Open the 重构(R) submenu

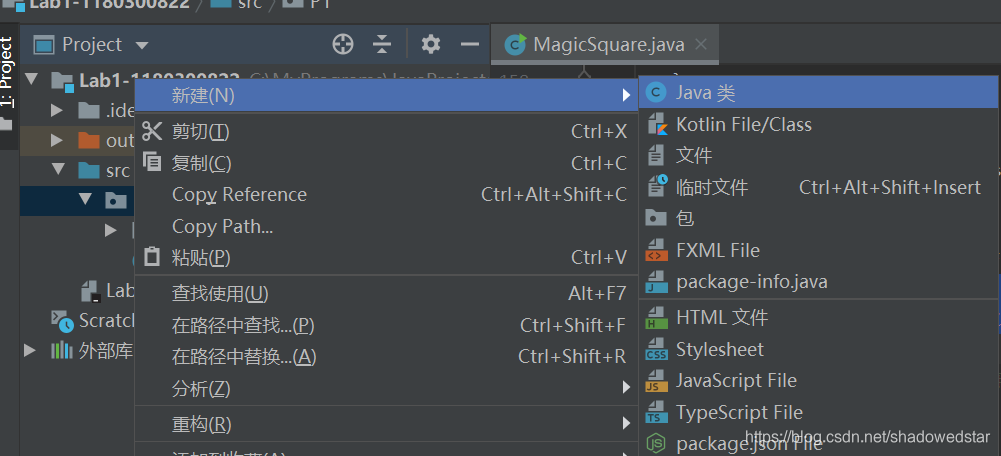(387, 424)
